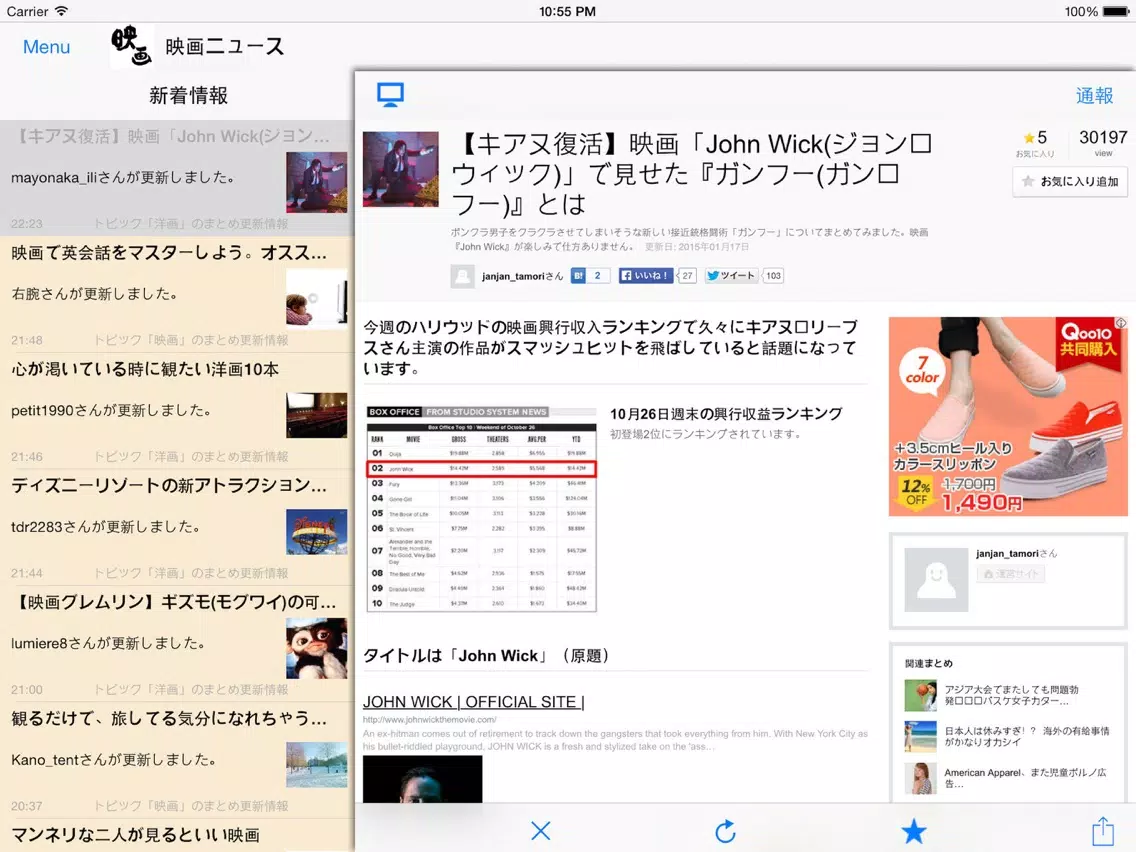This screenshot has width=1136, height=852.
Task: Tap the Disney resort sign thumbnail
Action: tap(317, 532)
